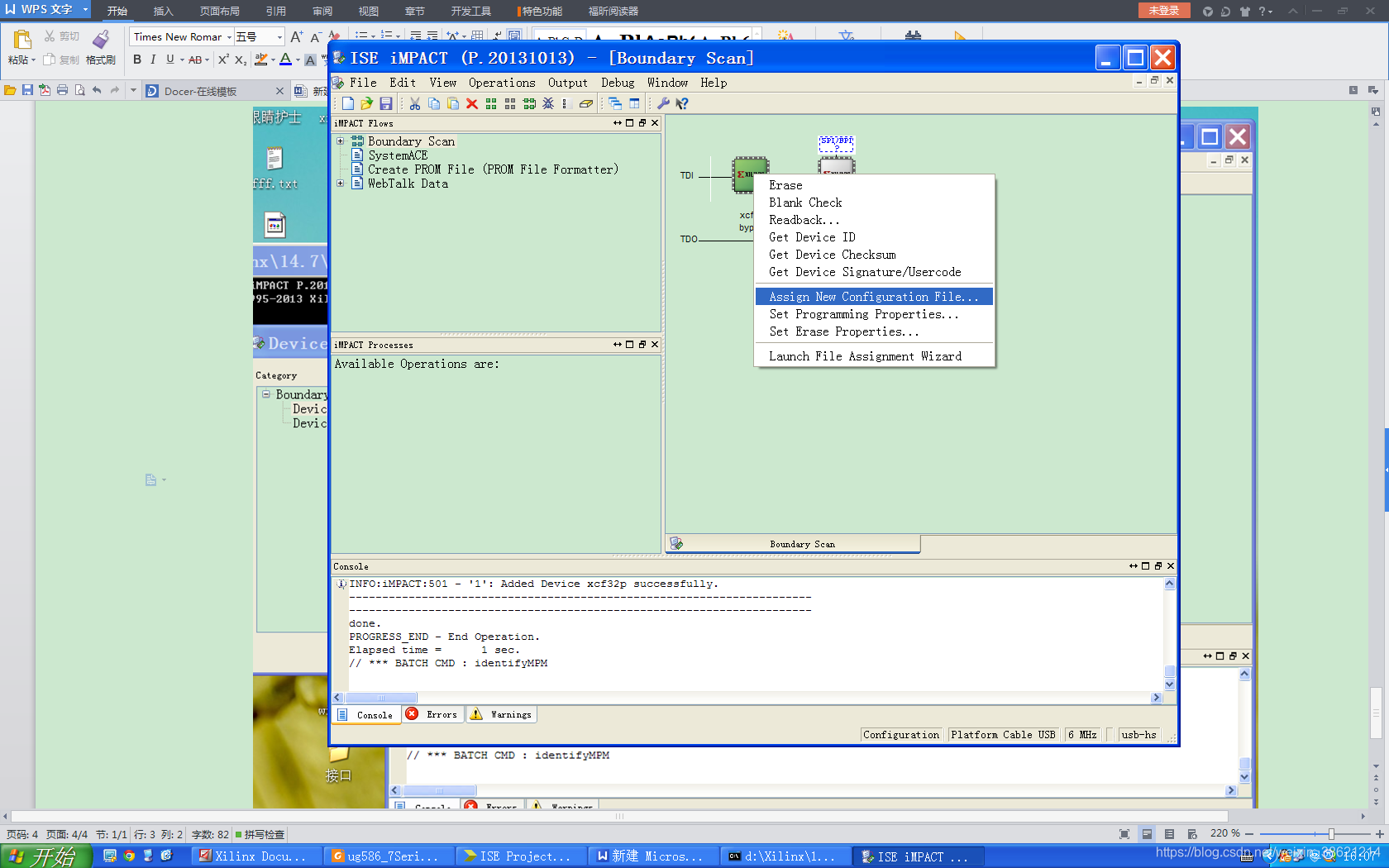Click the Boundary Scan tab below the chain view
Viewport: 1389px width, 868px height.
(x=792, y=544)
